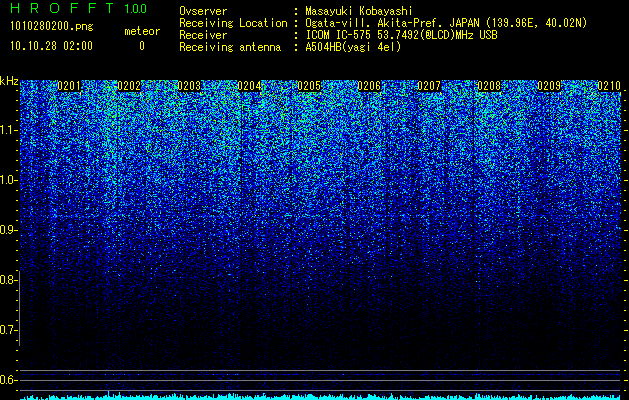Screen dimensions: 629x400
Task: Click the 0.9 kHz axis label
Action: pos(8,230)
